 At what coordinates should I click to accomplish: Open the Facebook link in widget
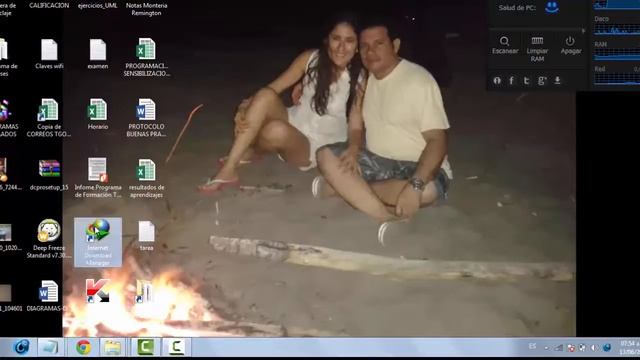point(511,80)
